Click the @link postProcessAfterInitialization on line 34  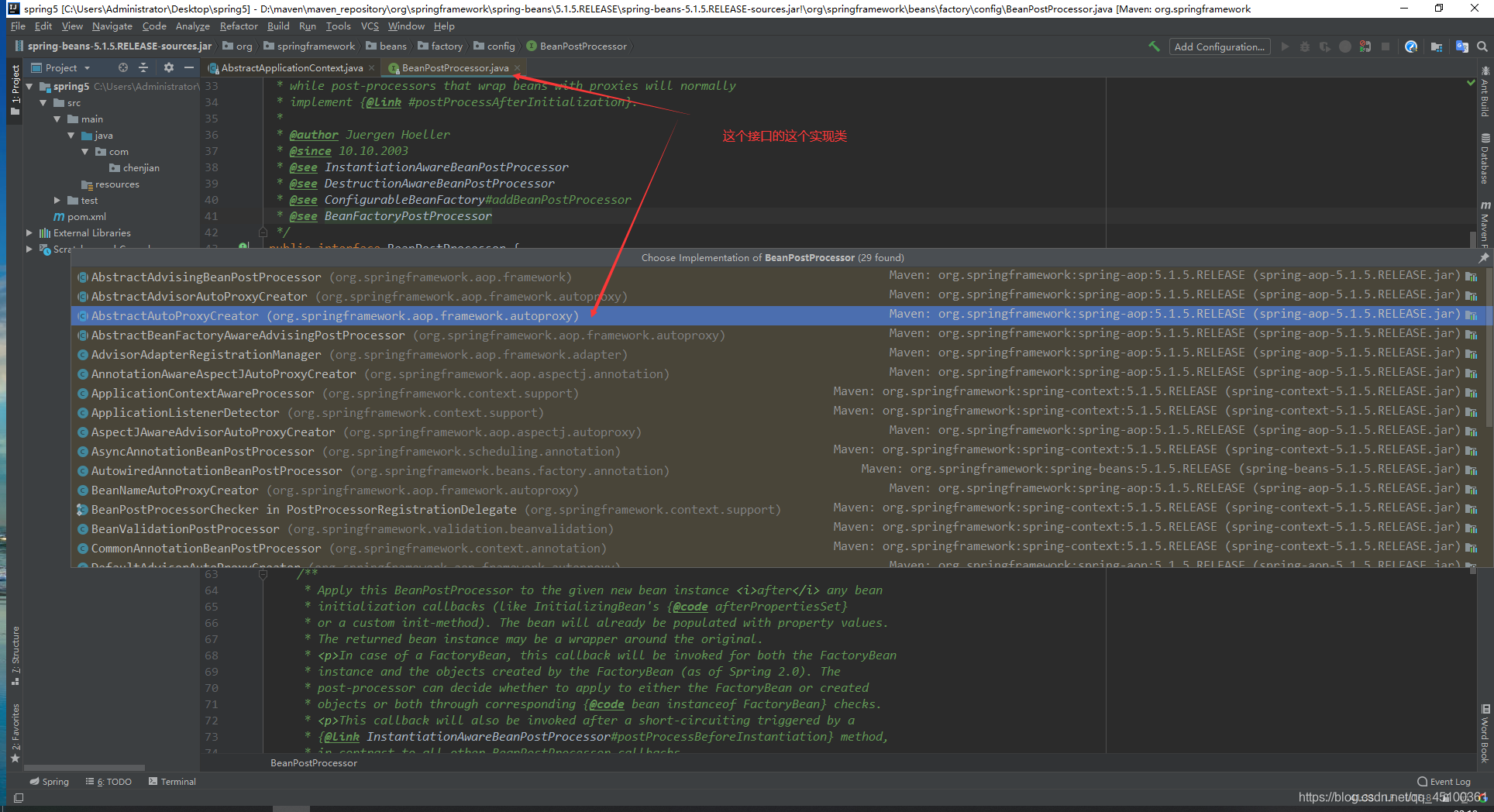[497, 102]
